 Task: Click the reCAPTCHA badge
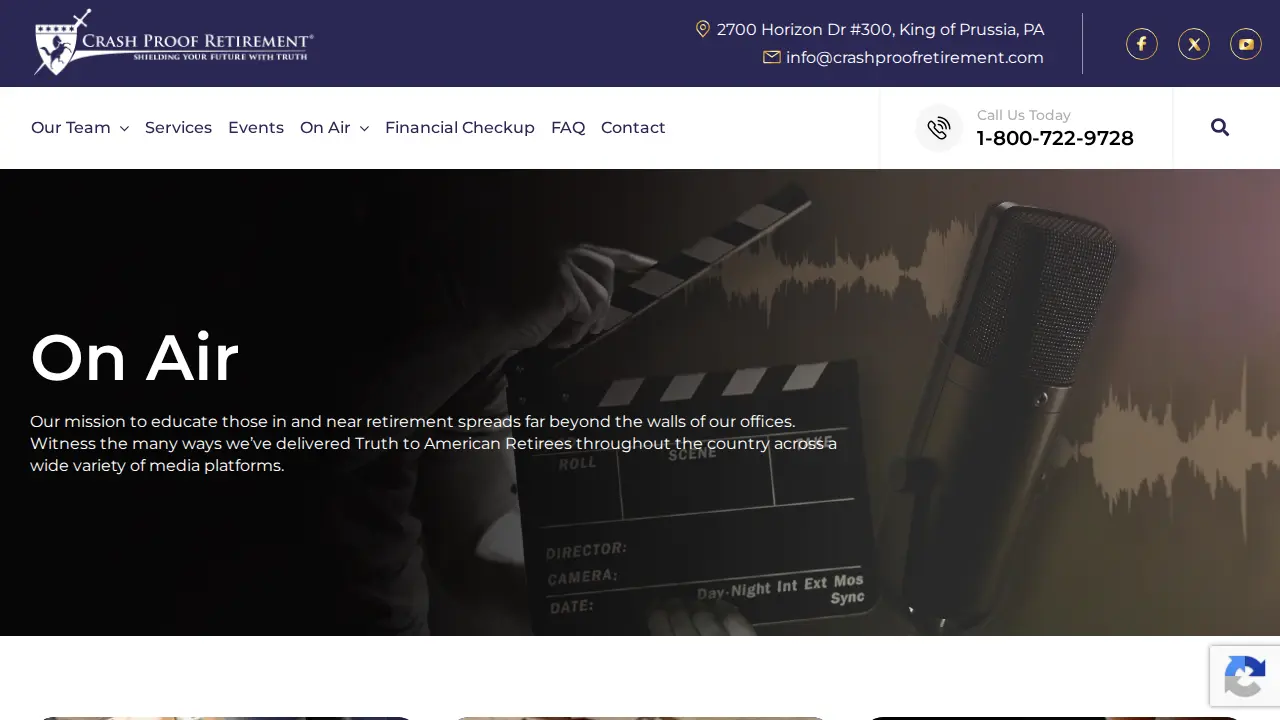point(1245,676)
